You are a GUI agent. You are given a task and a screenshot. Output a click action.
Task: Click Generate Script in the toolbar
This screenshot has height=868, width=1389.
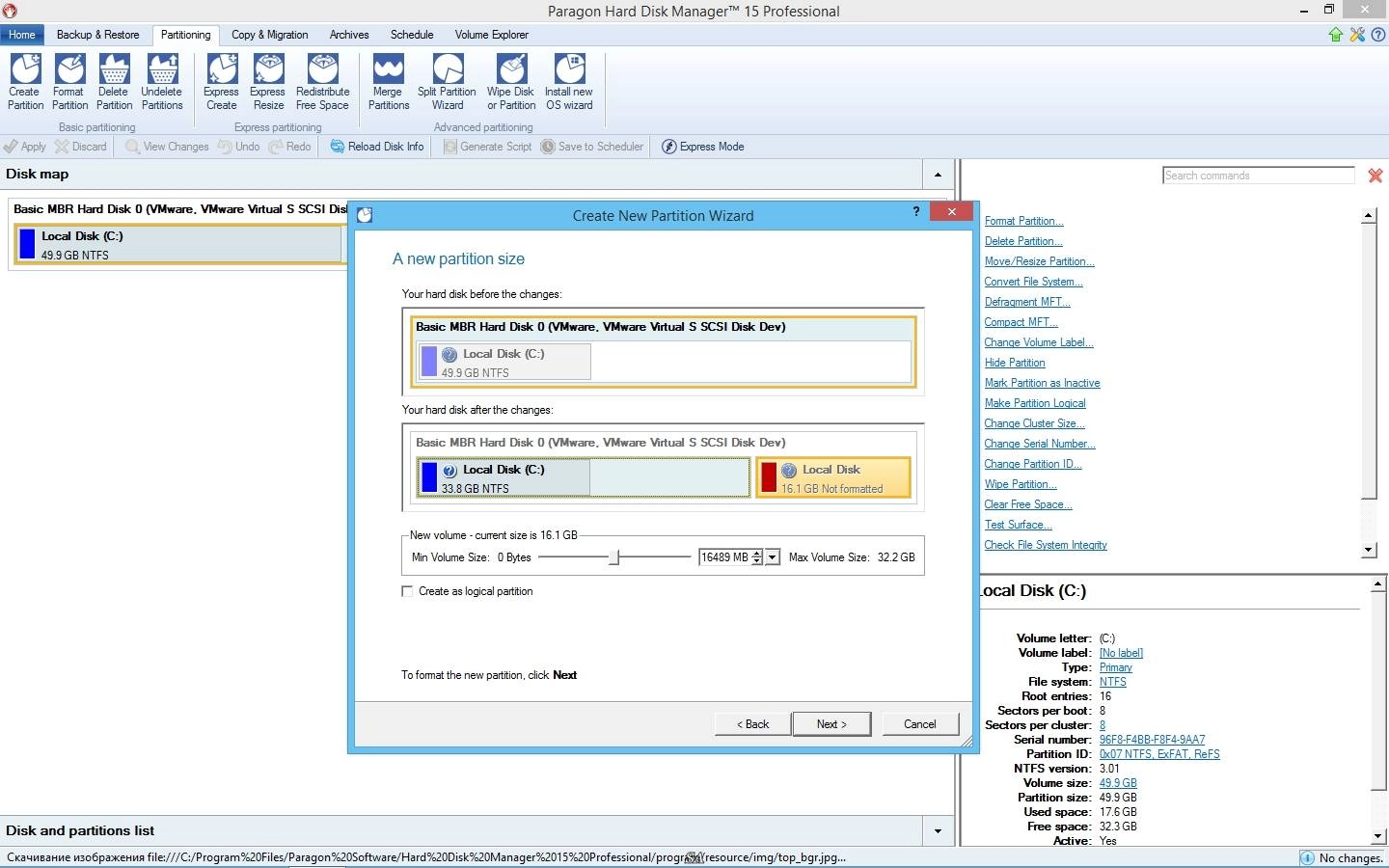[x=488, y=147]
